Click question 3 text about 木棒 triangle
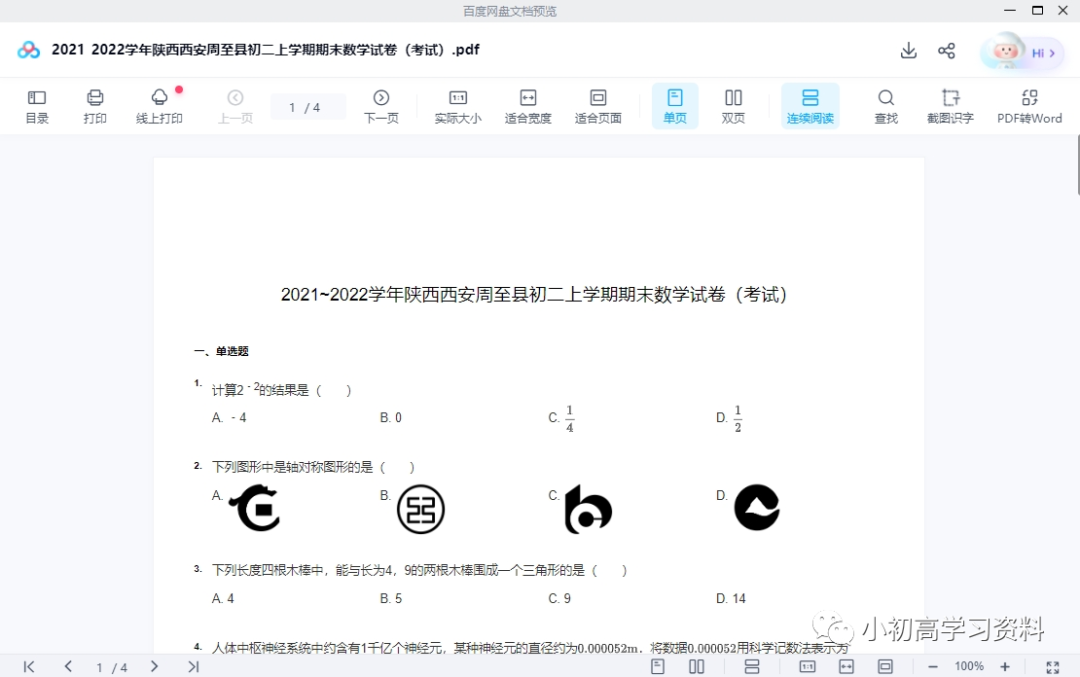 click(419, 570)
